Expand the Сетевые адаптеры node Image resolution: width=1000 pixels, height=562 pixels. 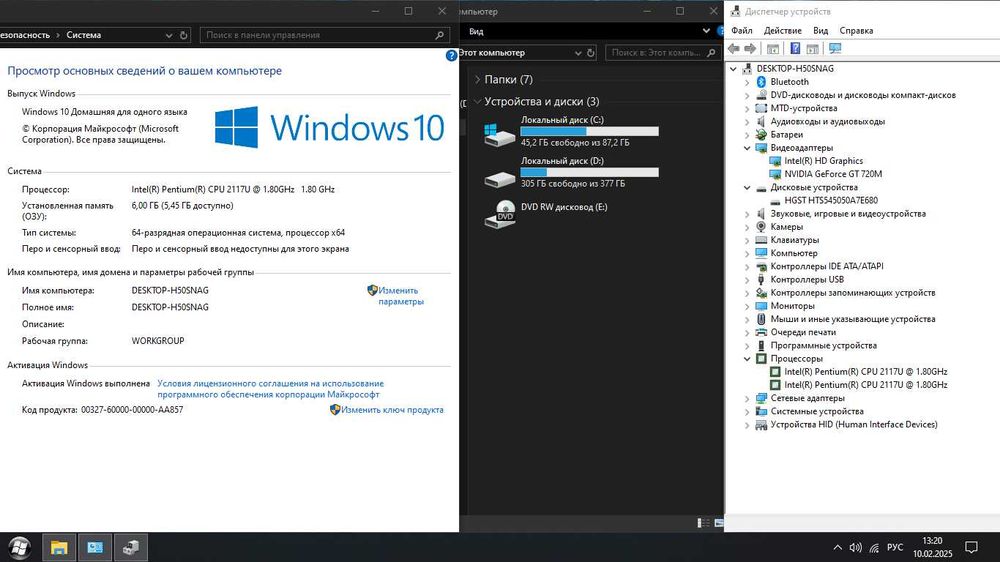747,398
